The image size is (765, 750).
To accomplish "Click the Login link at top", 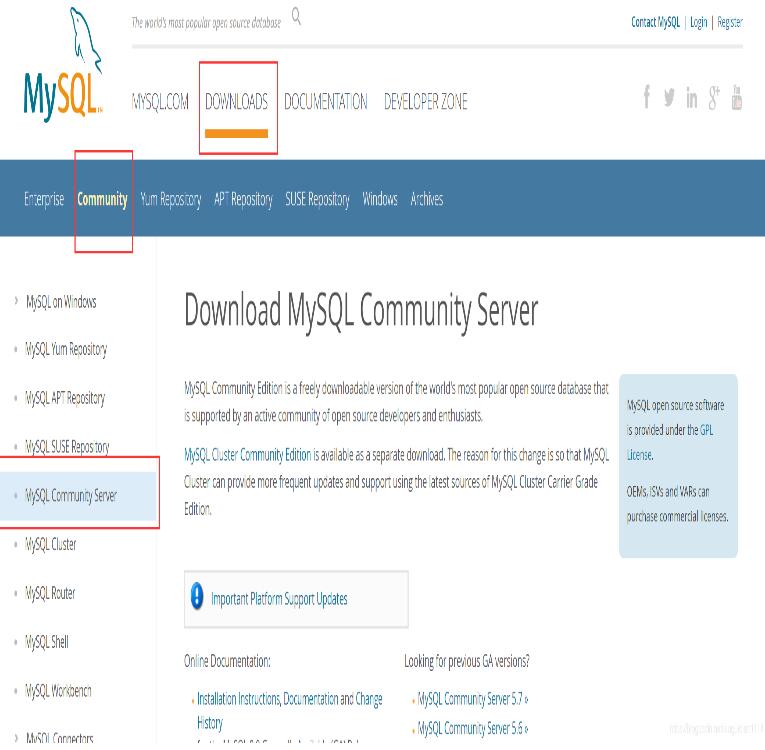I will 698,22.
